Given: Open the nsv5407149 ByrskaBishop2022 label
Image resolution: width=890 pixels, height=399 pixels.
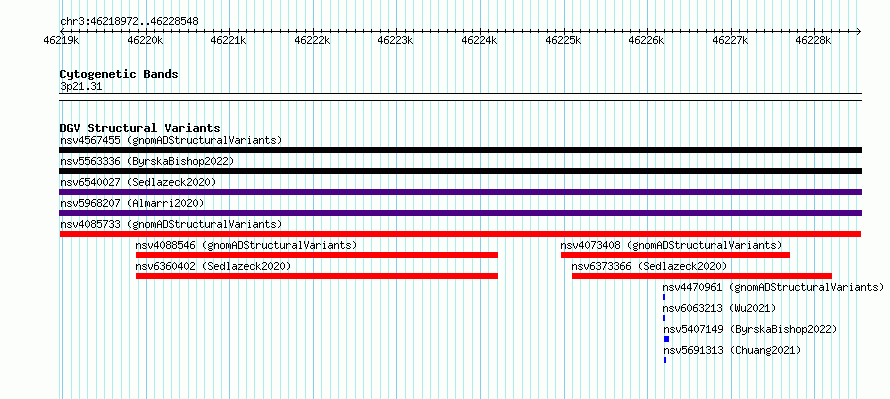Looking at the screenshot, I should point(750,329).
